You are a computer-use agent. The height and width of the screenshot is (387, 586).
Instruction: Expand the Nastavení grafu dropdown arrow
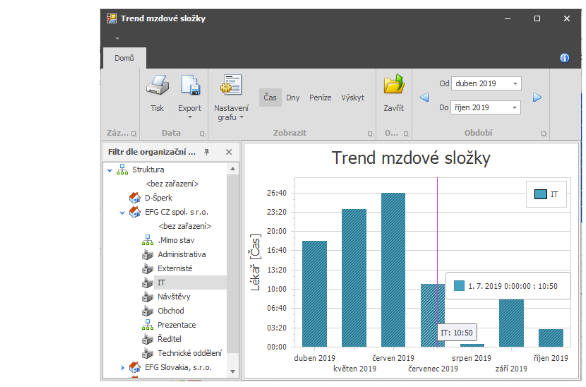pyautogui.click(x=241, y=117)
